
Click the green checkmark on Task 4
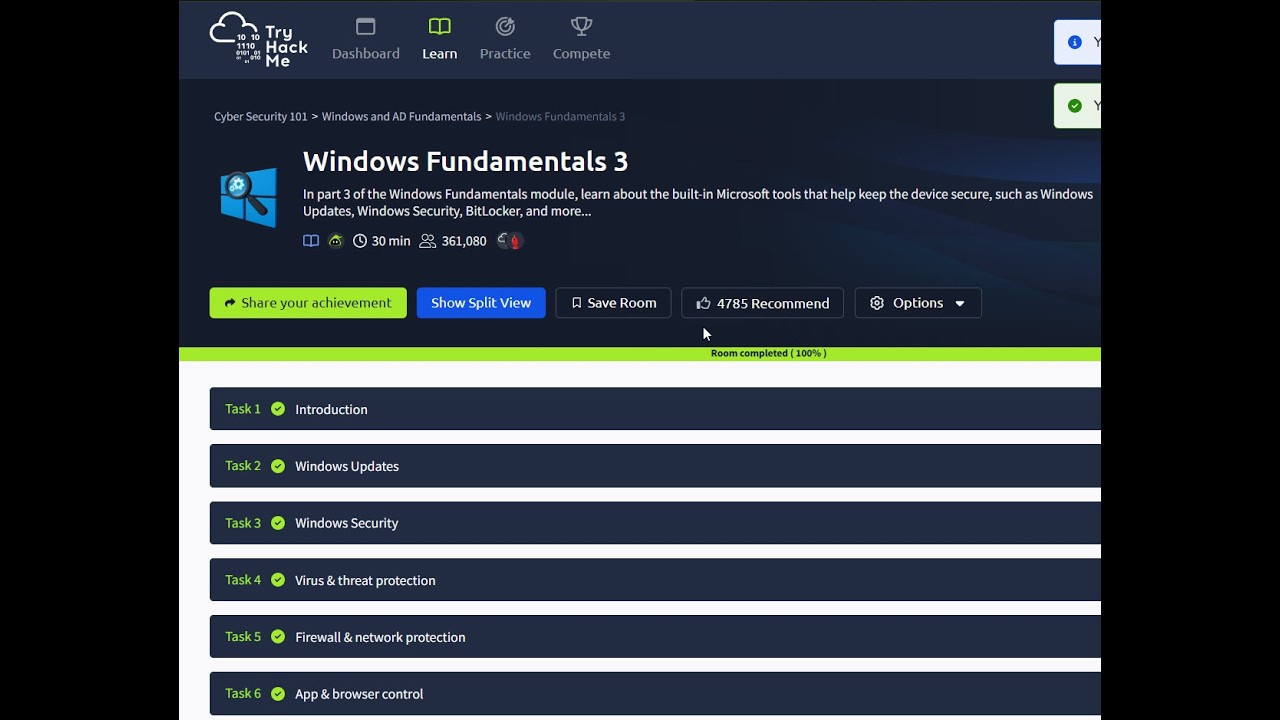[x=278, y=580]
